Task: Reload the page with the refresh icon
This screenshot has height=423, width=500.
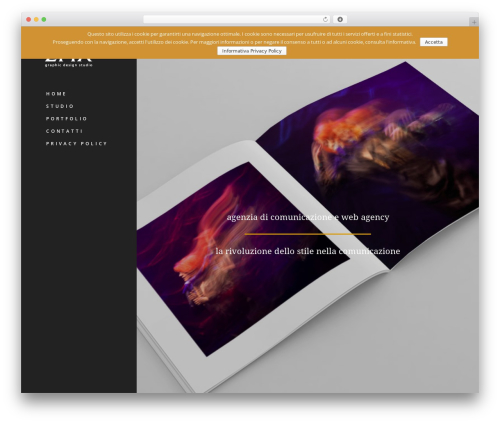Action: tap(325, 19)
